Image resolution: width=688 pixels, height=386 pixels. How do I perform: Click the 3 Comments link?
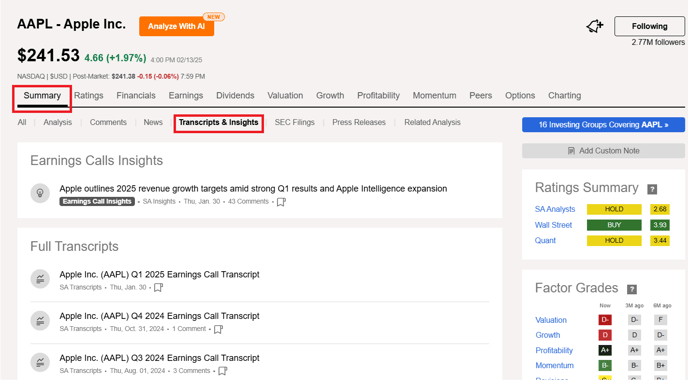(x=191, y=371)
